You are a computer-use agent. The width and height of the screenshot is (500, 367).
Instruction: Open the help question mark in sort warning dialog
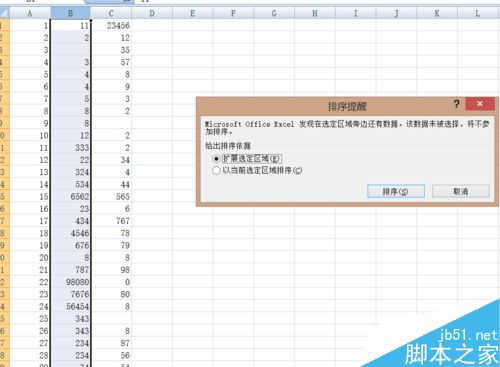457,104
